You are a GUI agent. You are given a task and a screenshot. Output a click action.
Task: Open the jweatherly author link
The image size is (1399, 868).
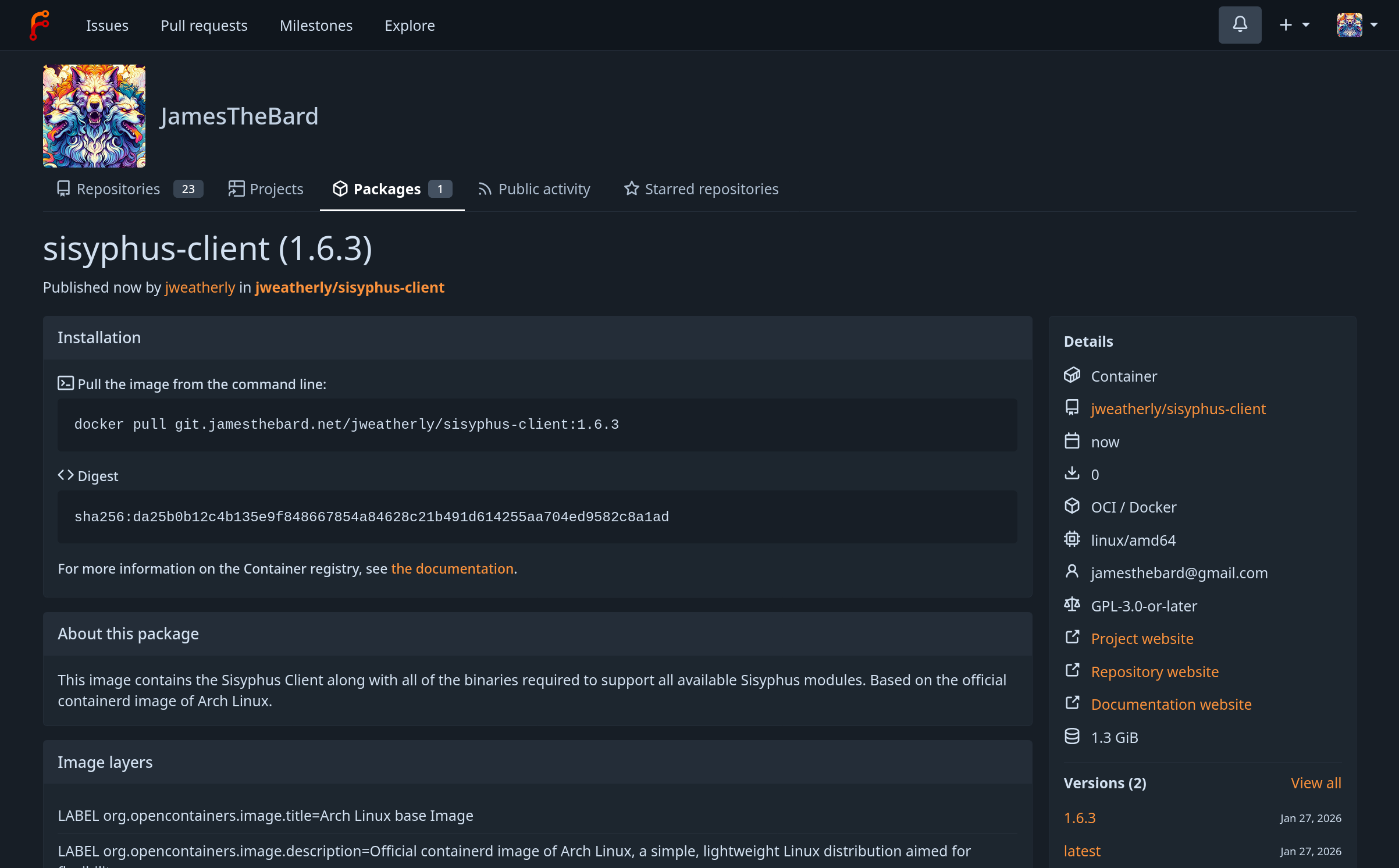(x=200, y=287)
